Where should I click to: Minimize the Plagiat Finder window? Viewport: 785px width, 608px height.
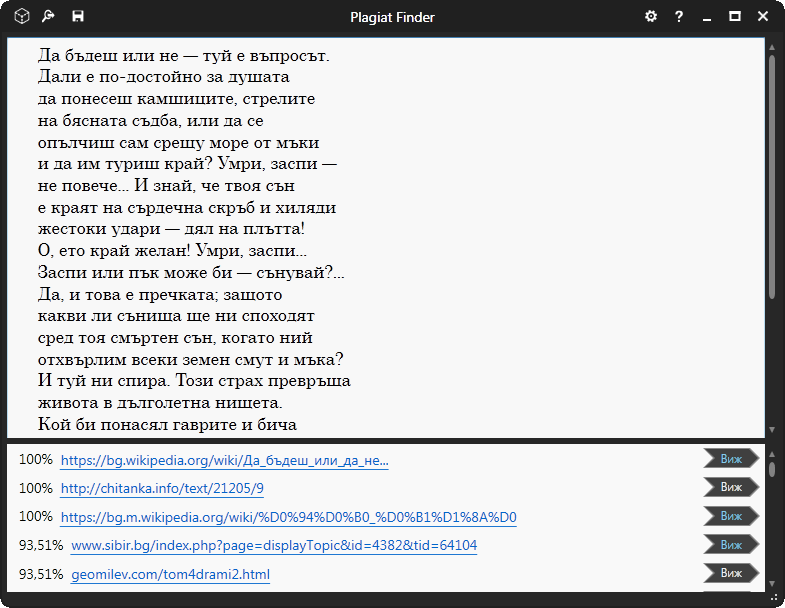707,20
